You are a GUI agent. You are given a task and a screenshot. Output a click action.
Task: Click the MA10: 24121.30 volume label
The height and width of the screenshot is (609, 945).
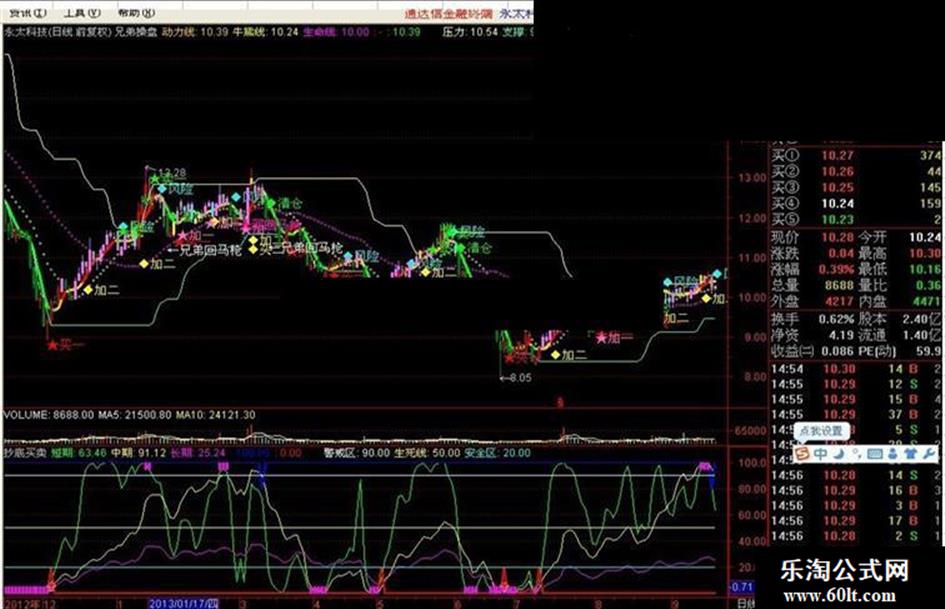point(216,415)
